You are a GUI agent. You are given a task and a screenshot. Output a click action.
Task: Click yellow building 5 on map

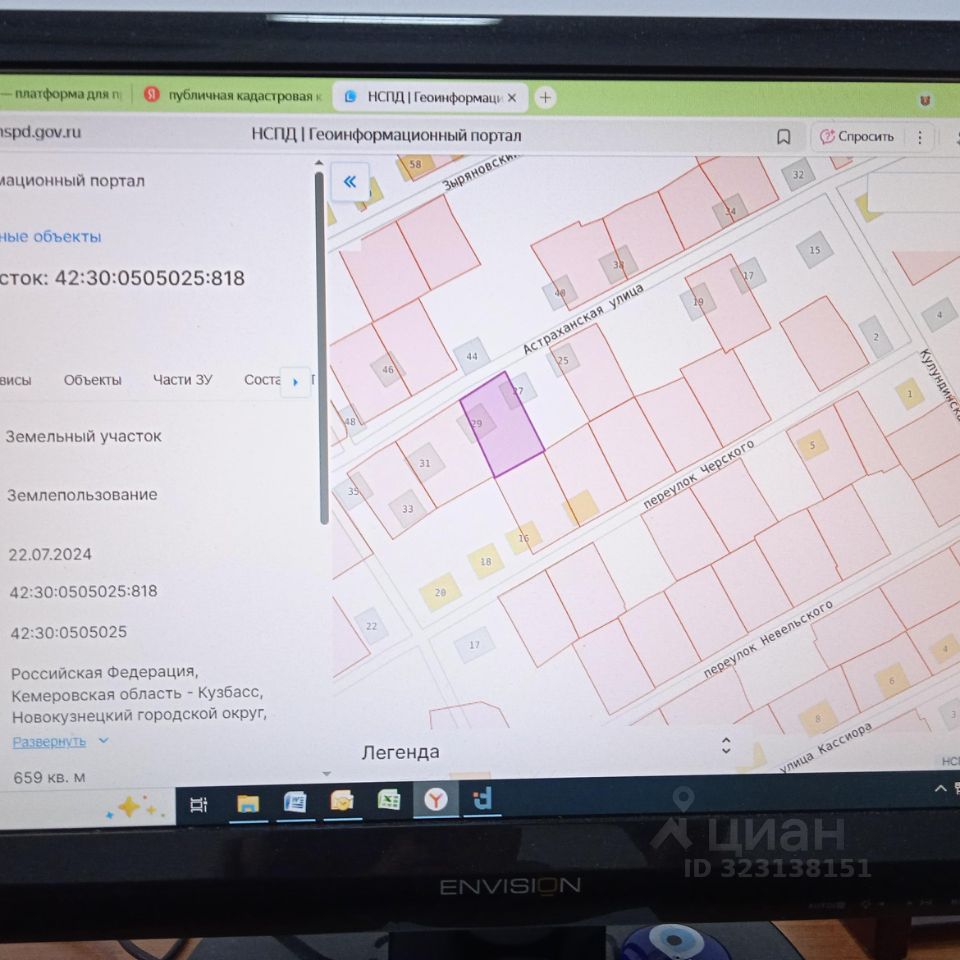pos(812,445)
